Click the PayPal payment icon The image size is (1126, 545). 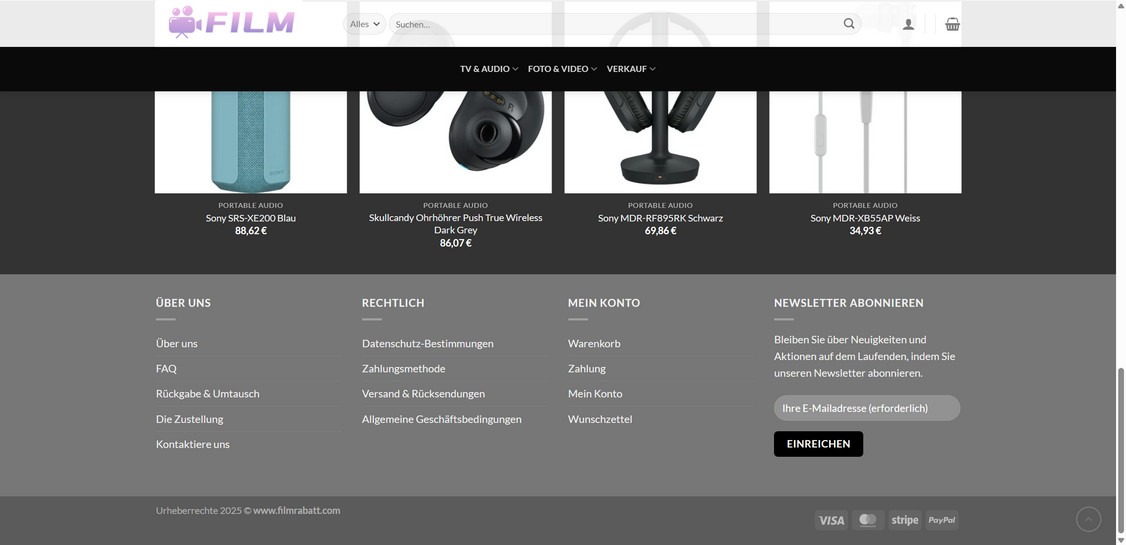click(x=941, y=520)
